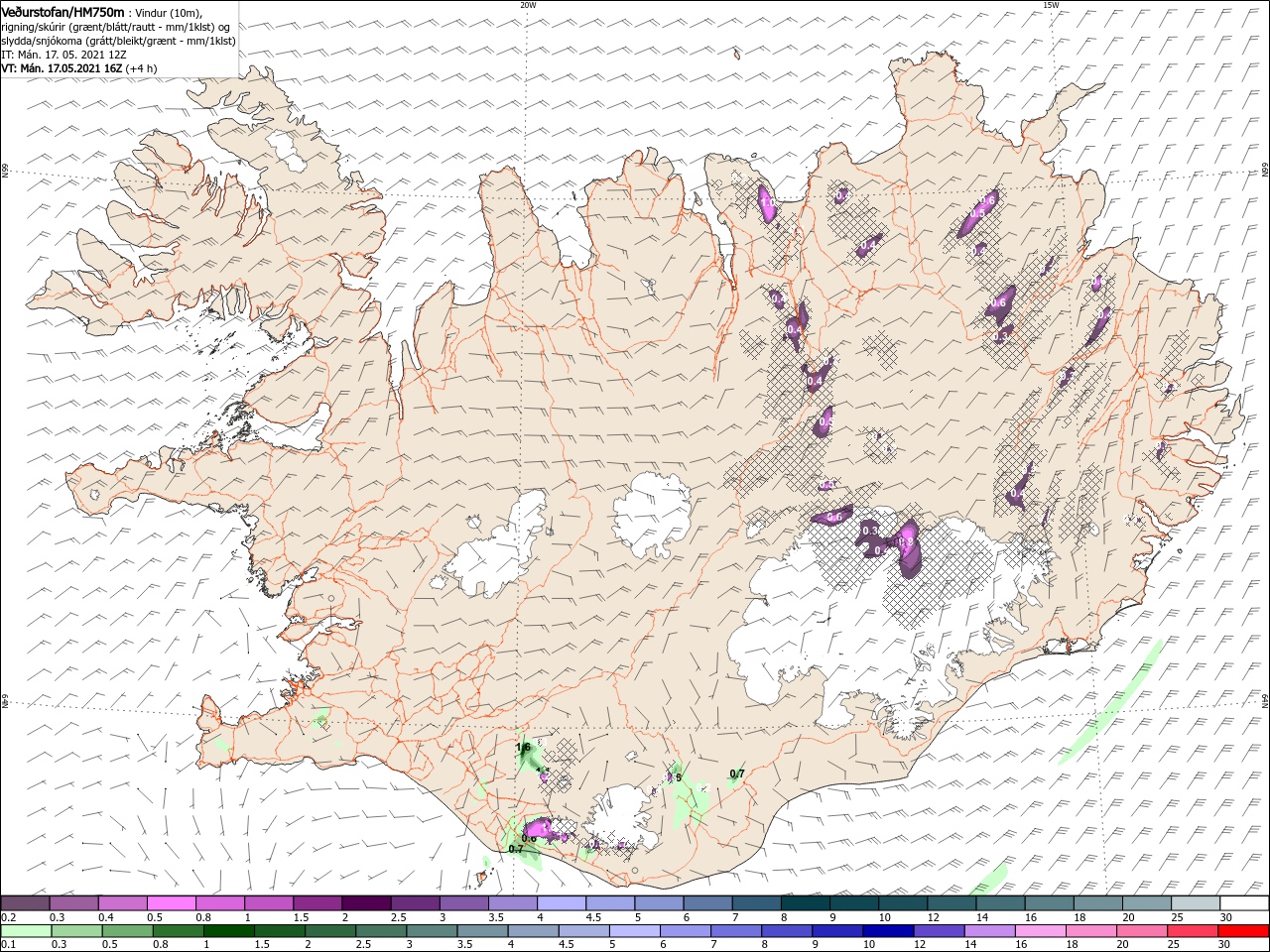Screen dimensions: 1270x952
Task: Click the white Hofsjökull glacier in central Iceland
Action: coord(653,514)
